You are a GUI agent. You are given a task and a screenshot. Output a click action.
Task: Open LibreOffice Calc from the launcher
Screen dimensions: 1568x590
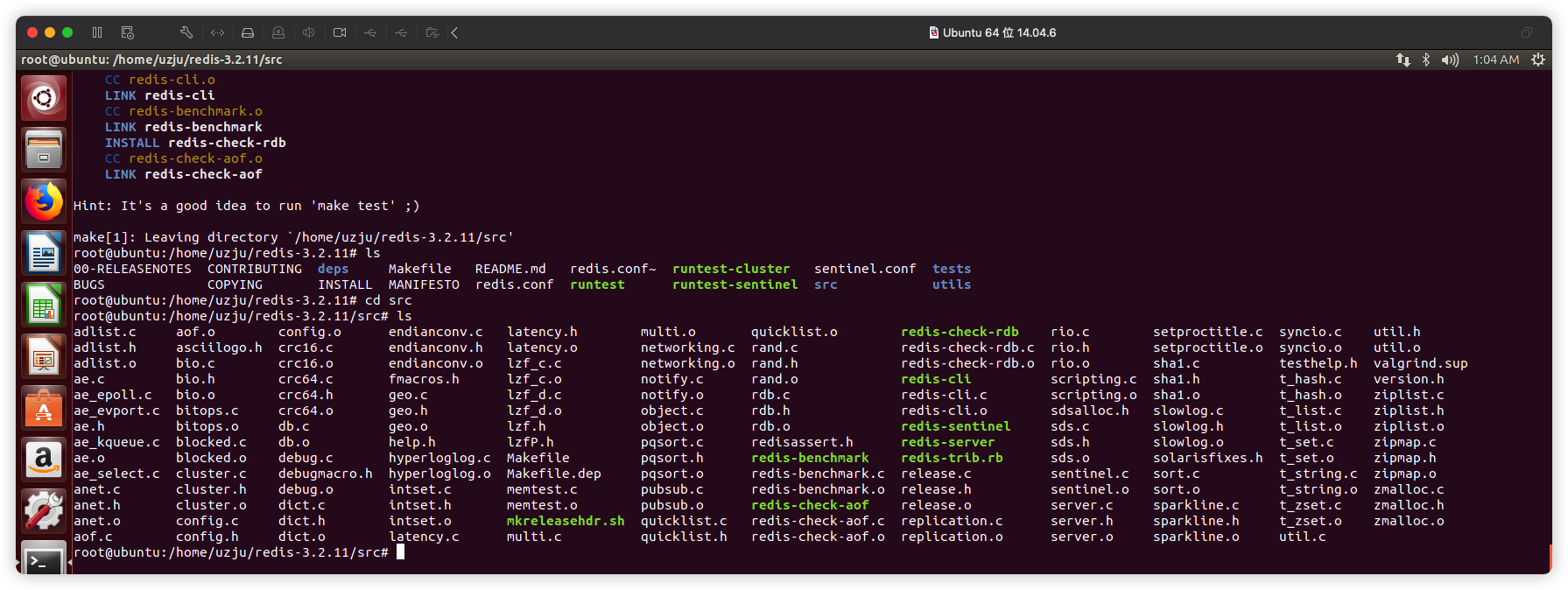[44, 306]
